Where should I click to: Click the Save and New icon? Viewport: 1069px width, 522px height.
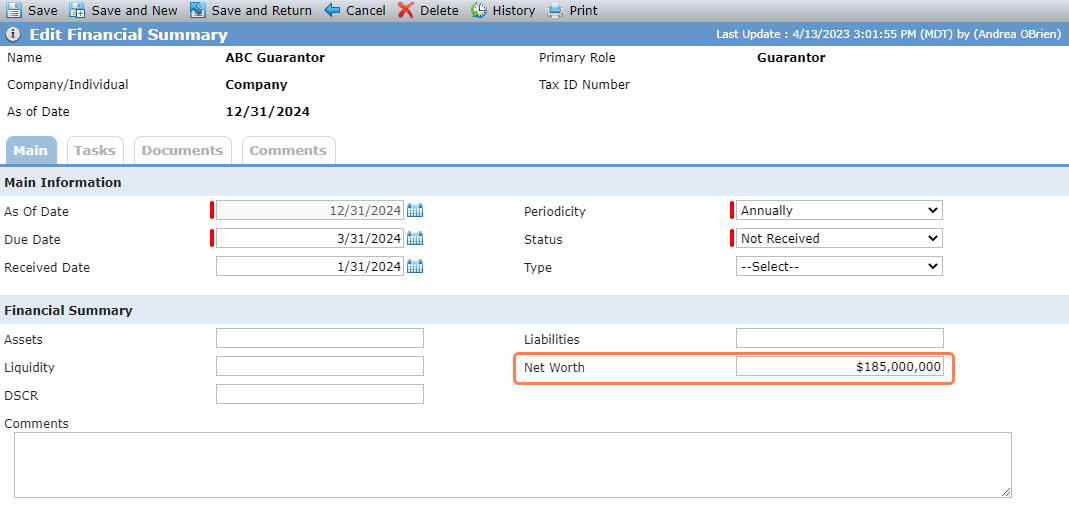click(x=78, y=10)
